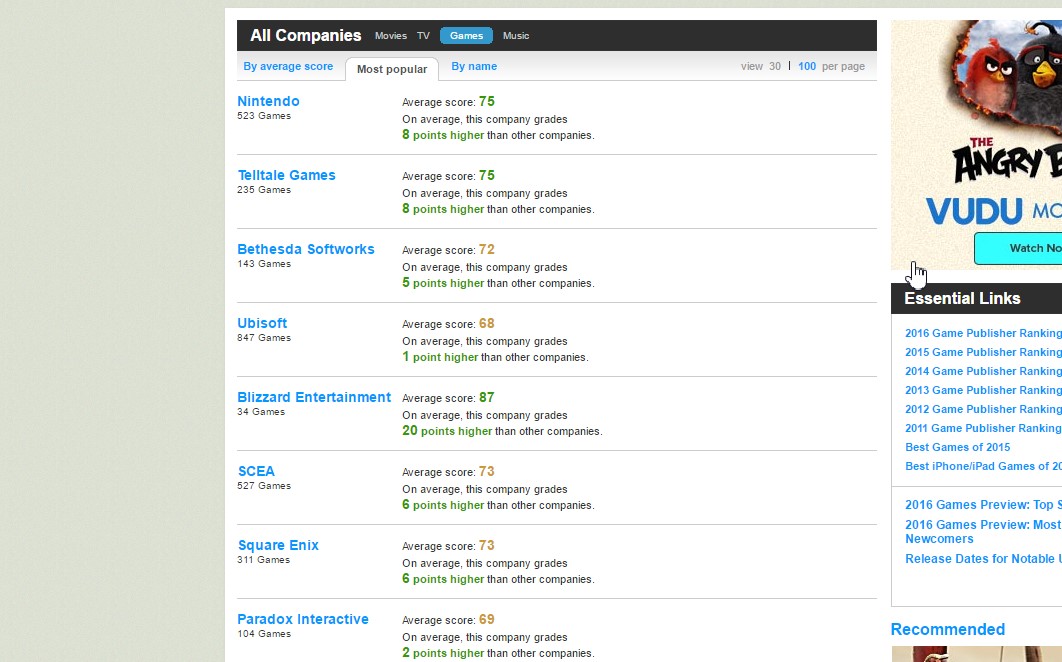The image size is (1062, 662).
Task: Open 2016 Games Preview: Most Newcomers link
Action: coord(983,531)
